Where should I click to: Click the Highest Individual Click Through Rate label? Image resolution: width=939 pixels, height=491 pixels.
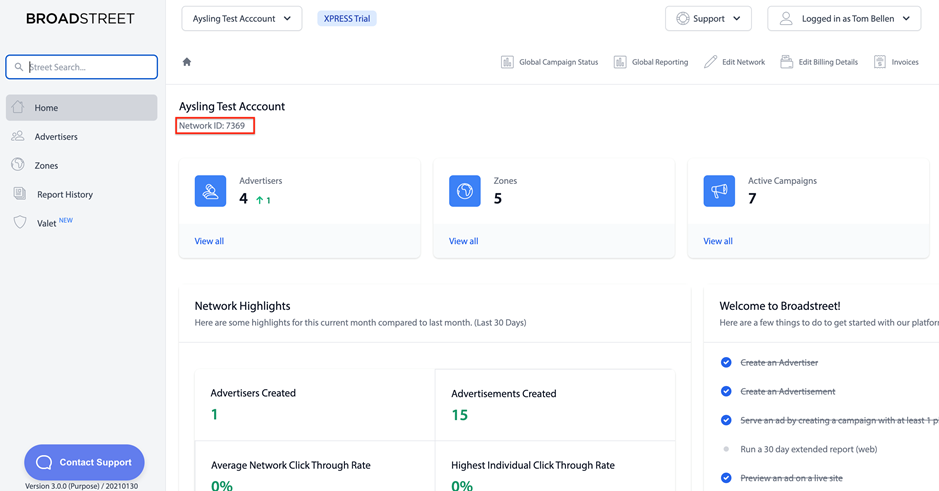point(533,465)
